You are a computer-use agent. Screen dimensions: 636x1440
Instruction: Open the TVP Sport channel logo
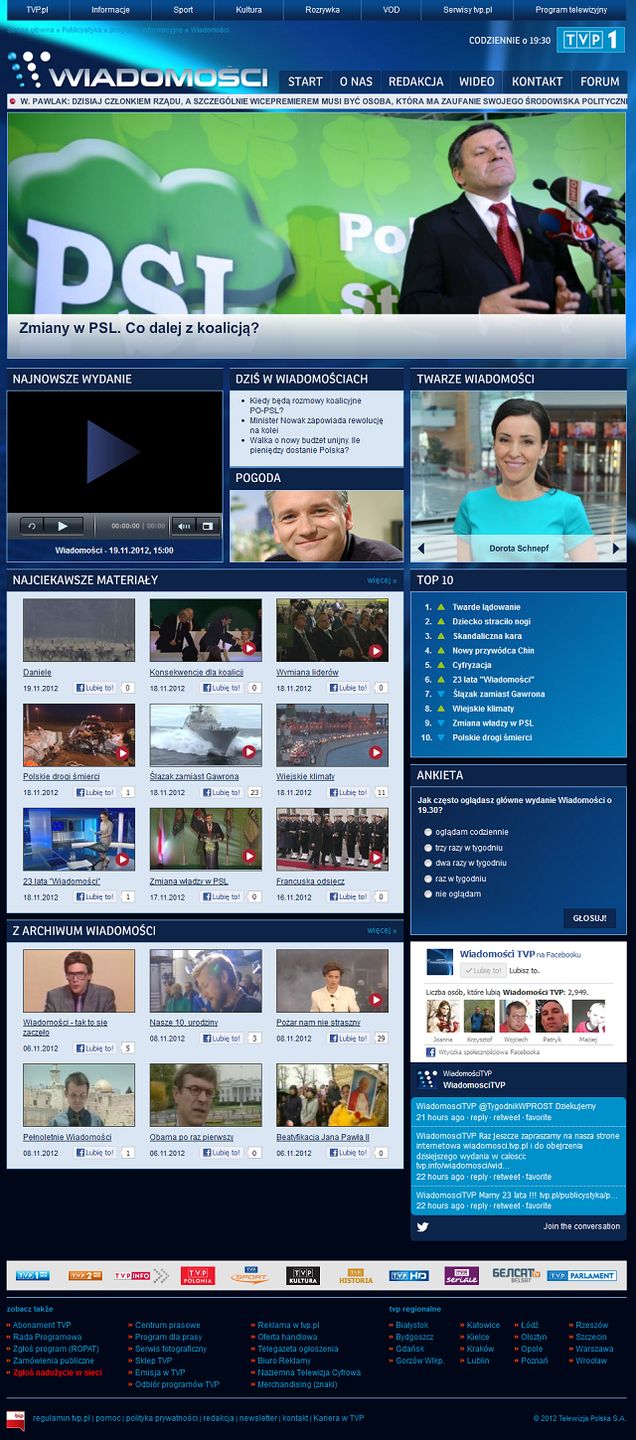pyautogui.click(x=250, y=1275)
